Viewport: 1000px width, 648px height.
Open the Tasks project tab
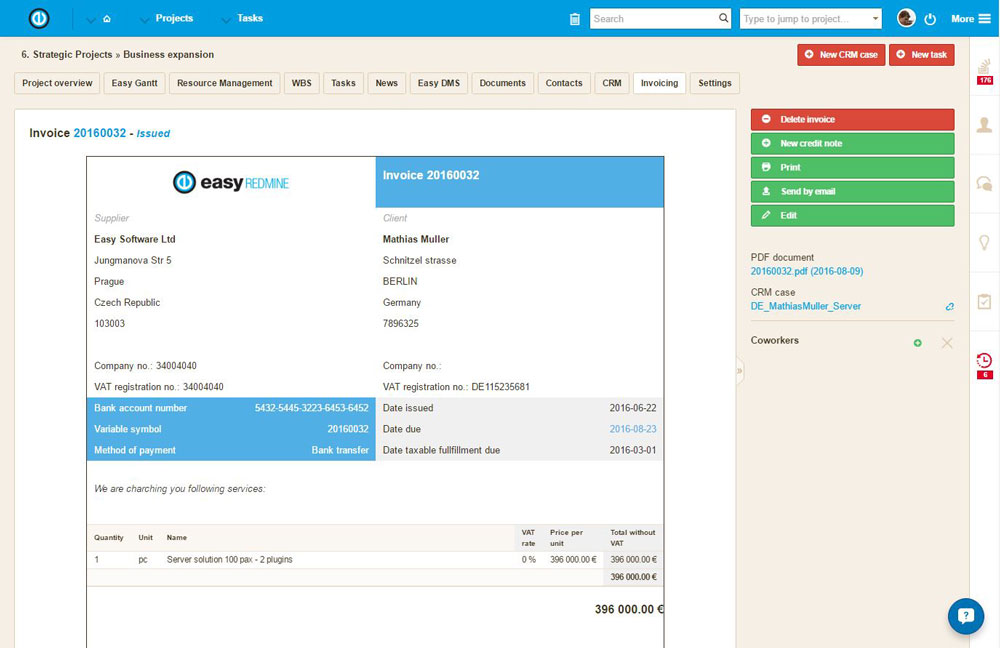[343, 83]
